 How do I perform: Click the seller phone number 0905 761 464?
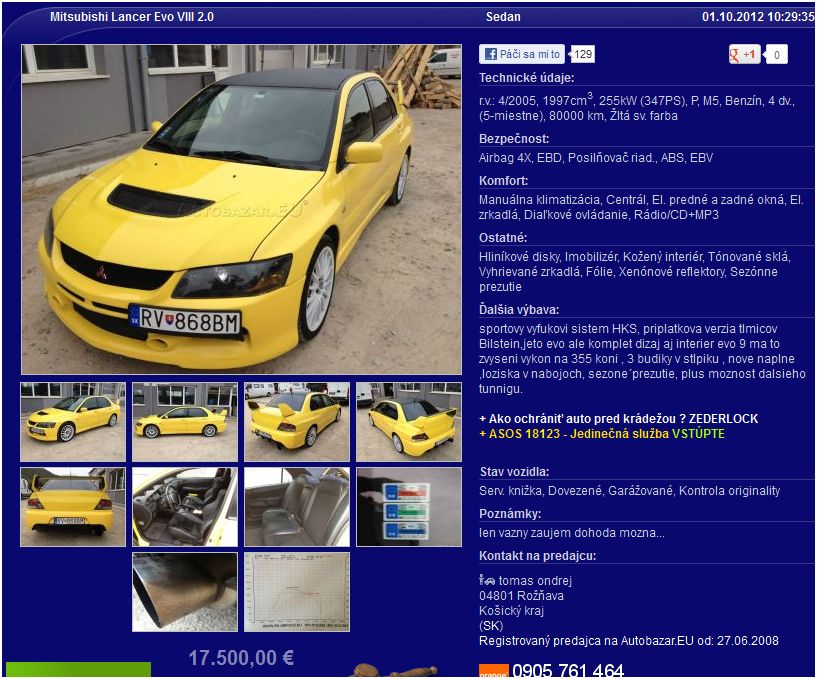pyautogui.click(x=568, y=670)
